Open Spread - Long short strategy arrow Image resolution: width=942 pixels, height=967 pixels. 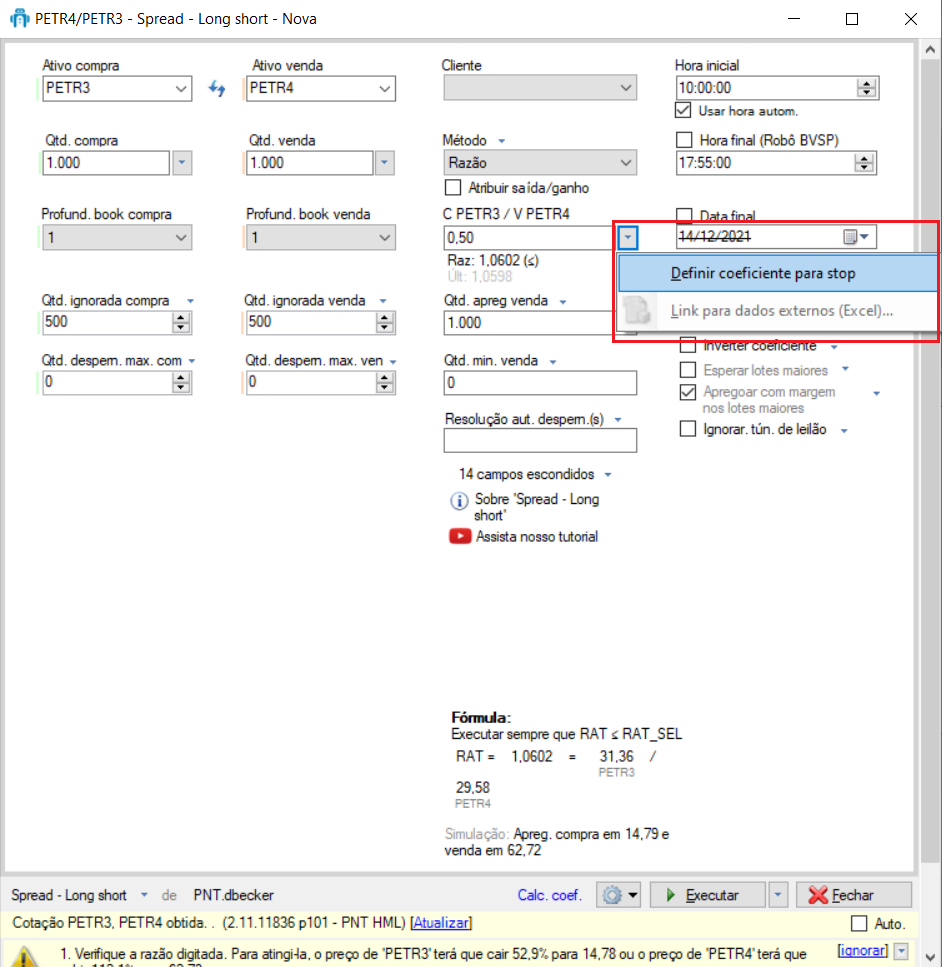[x=144, y=894]
